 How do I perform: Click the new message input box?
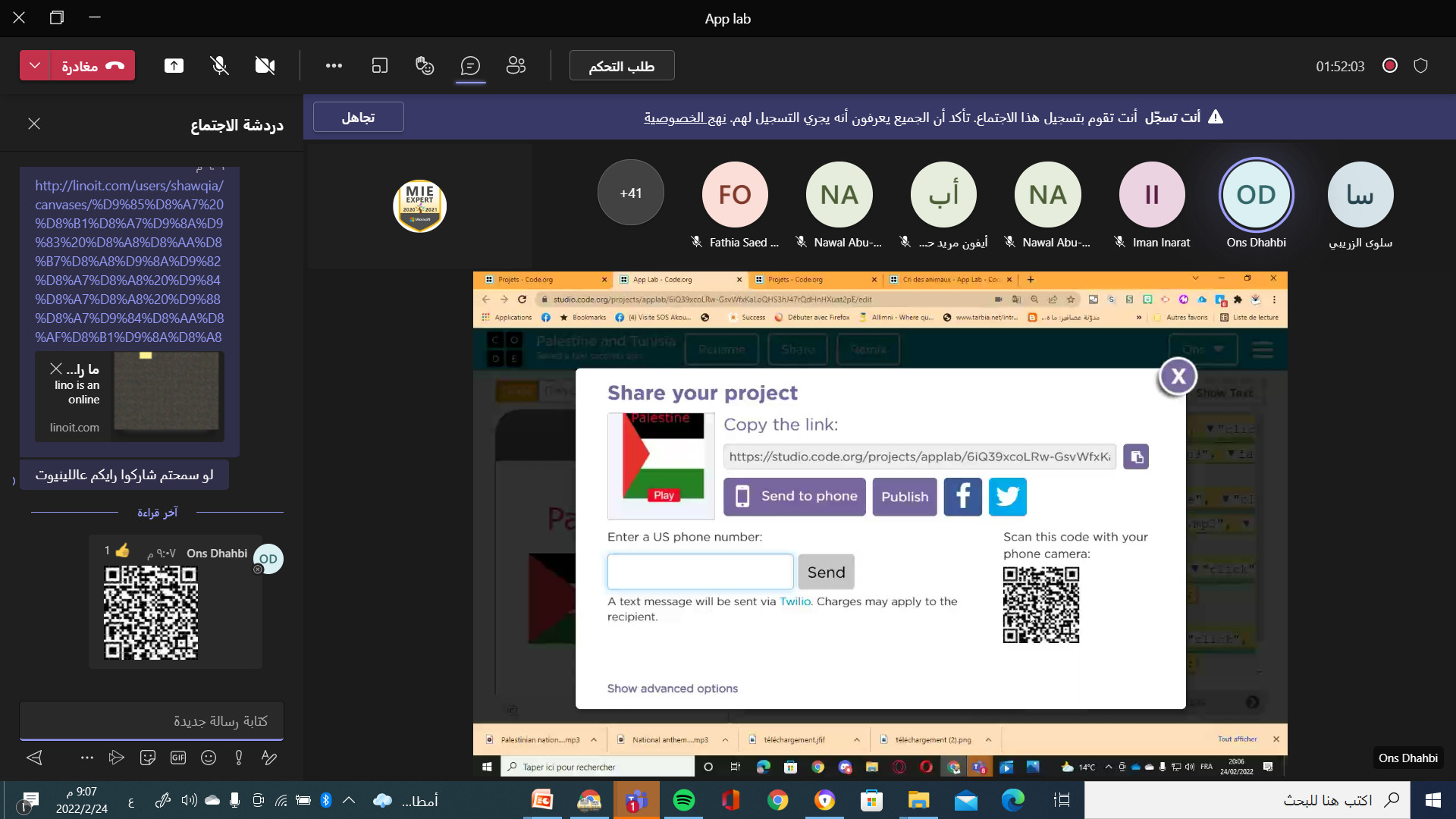(x=152, y=720)
